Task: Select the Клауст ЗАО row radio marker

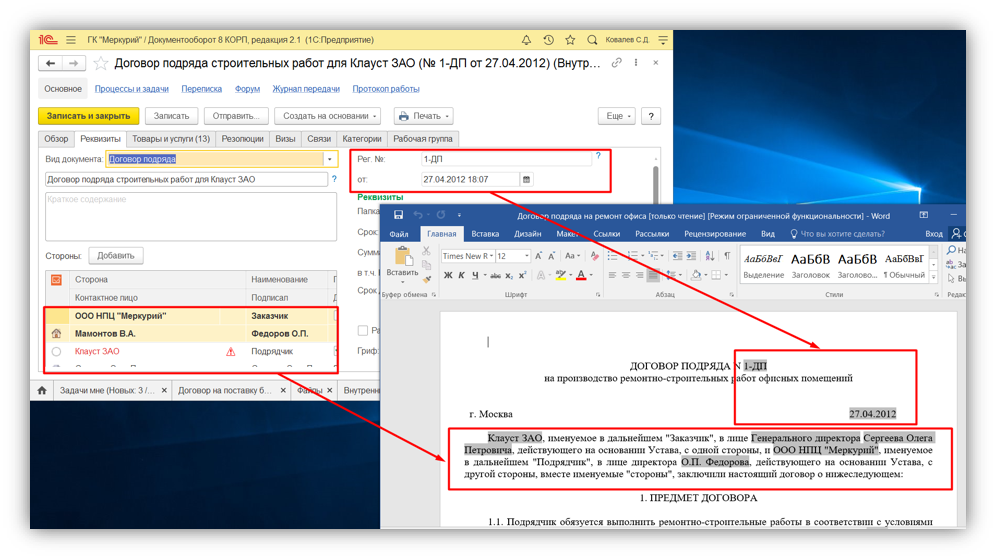Action: coord(57,351)
